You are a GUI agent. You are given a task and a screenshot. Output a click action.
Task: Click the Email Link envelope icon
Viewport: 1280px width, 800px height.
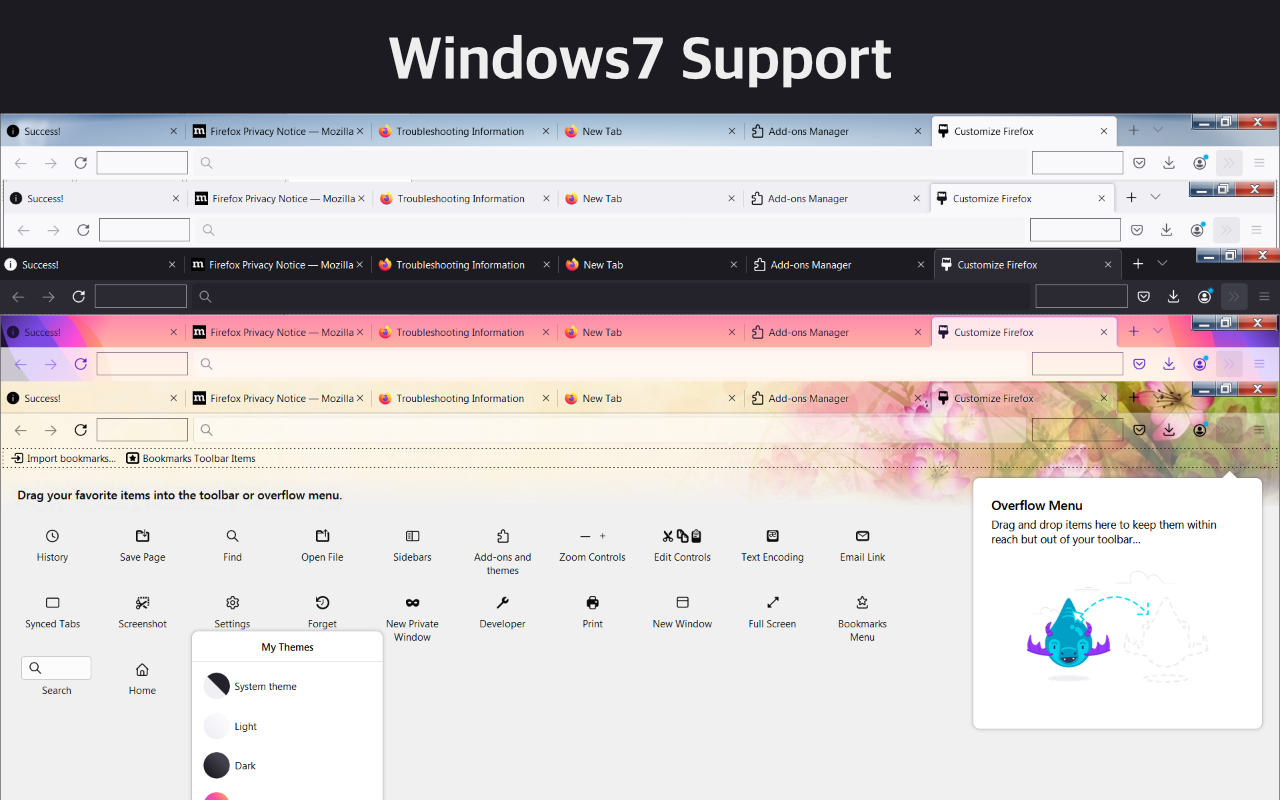[862, 536]
